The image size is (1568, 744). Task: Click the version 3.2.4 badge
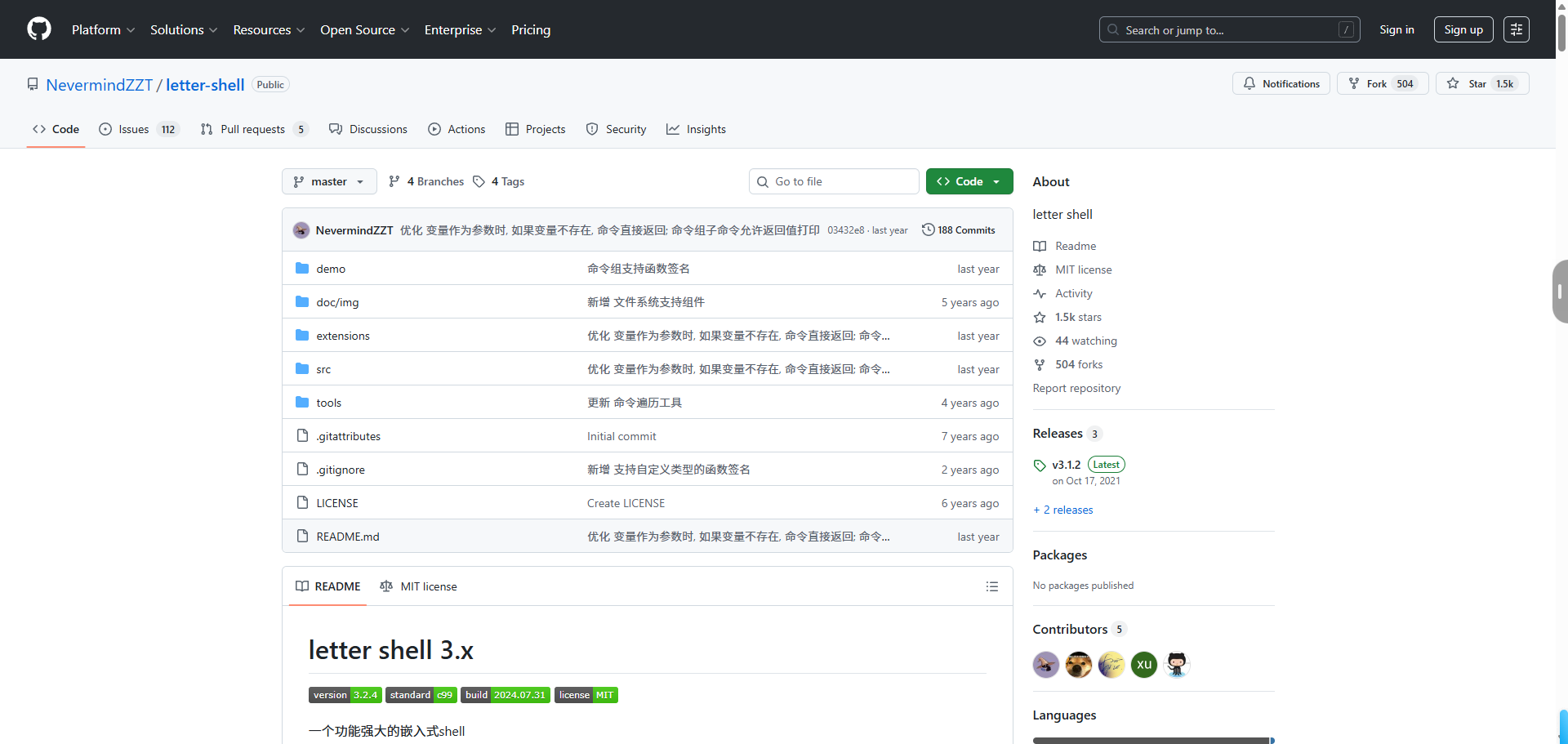(x=345, y=695)
